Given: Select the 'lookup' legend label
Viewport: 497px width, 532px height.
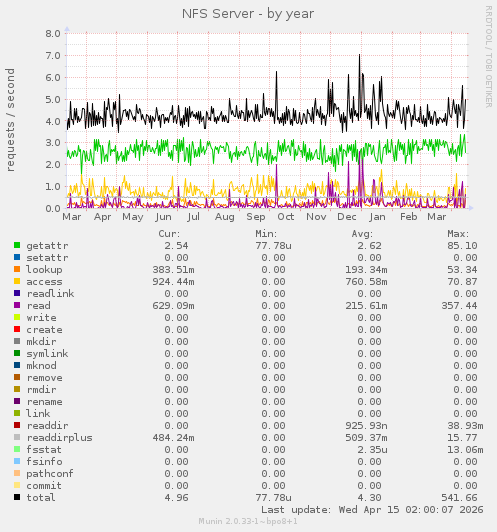Looking at the screenshot, I should coord(44,270).
